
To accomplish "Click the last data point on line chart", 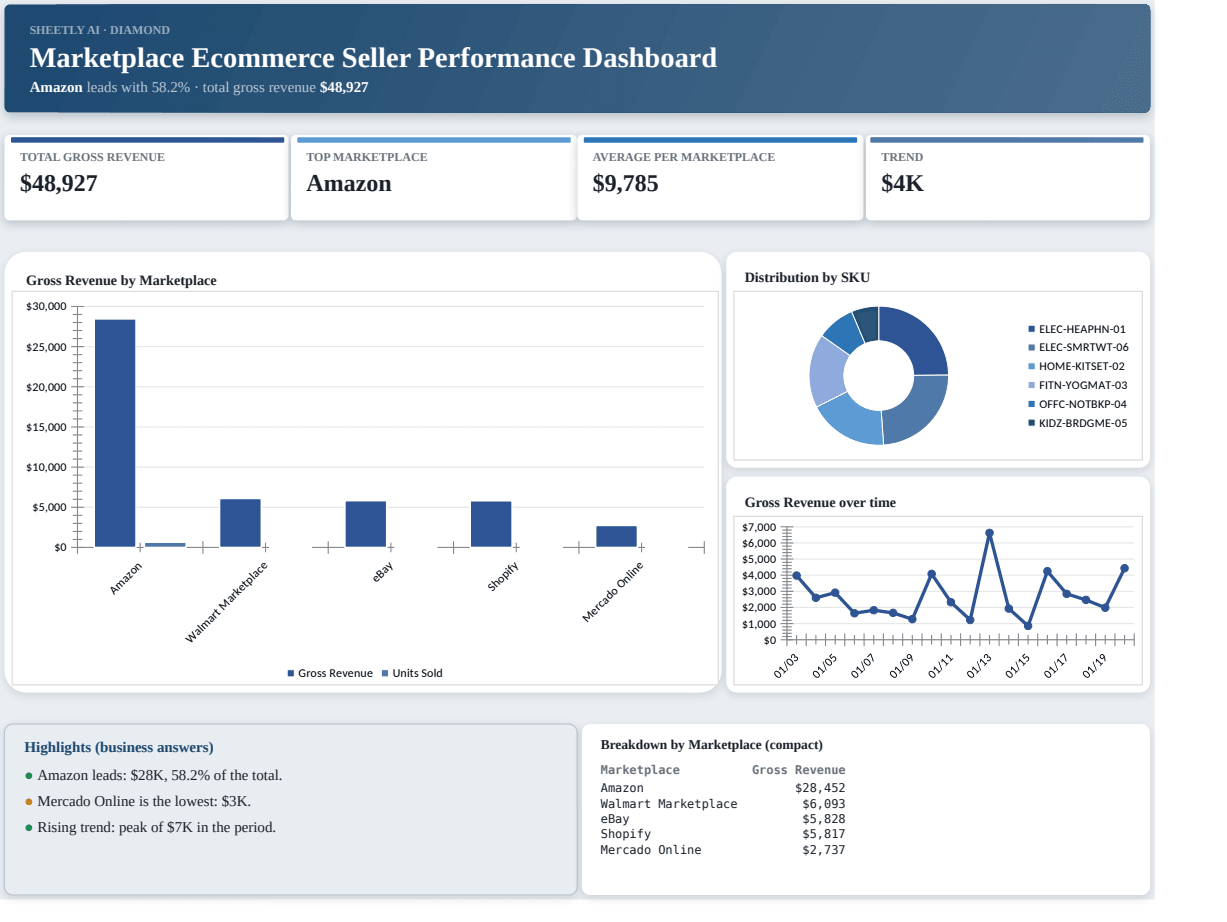I will coord(1124,568).
